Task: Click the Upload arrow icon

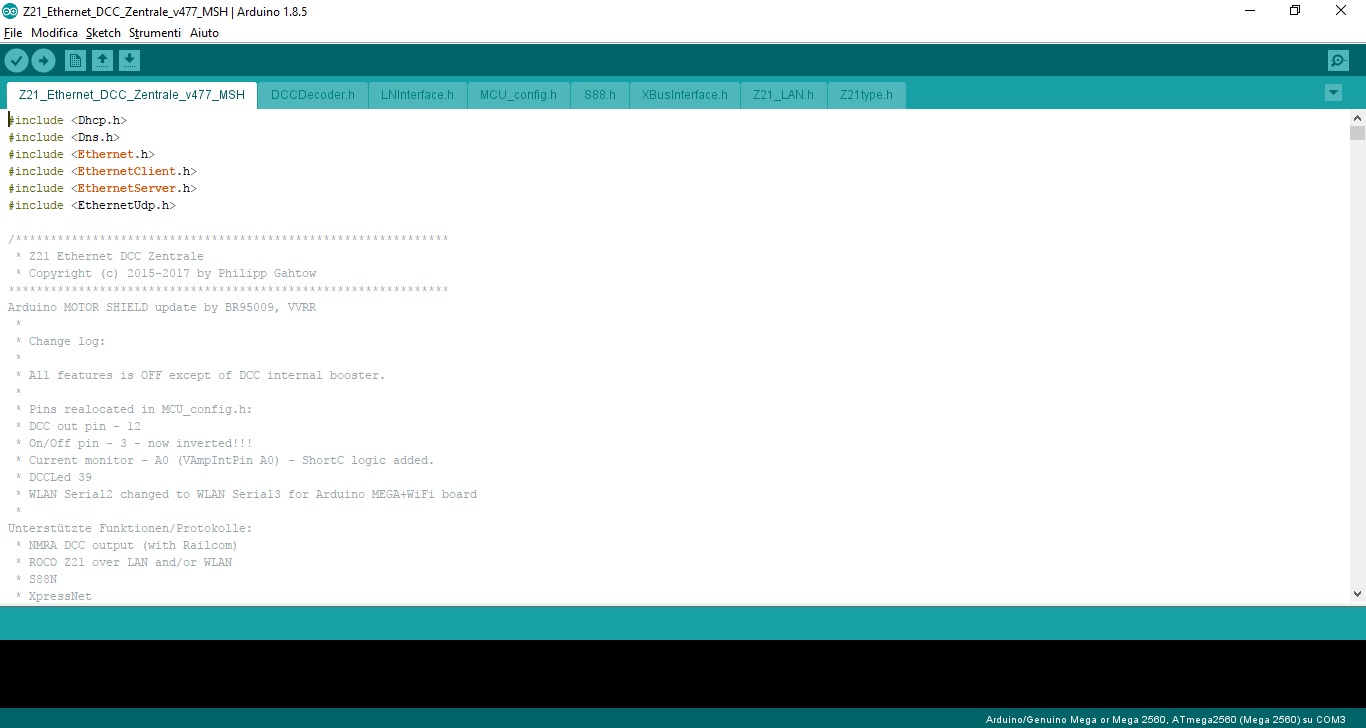Action: [43, 61]
